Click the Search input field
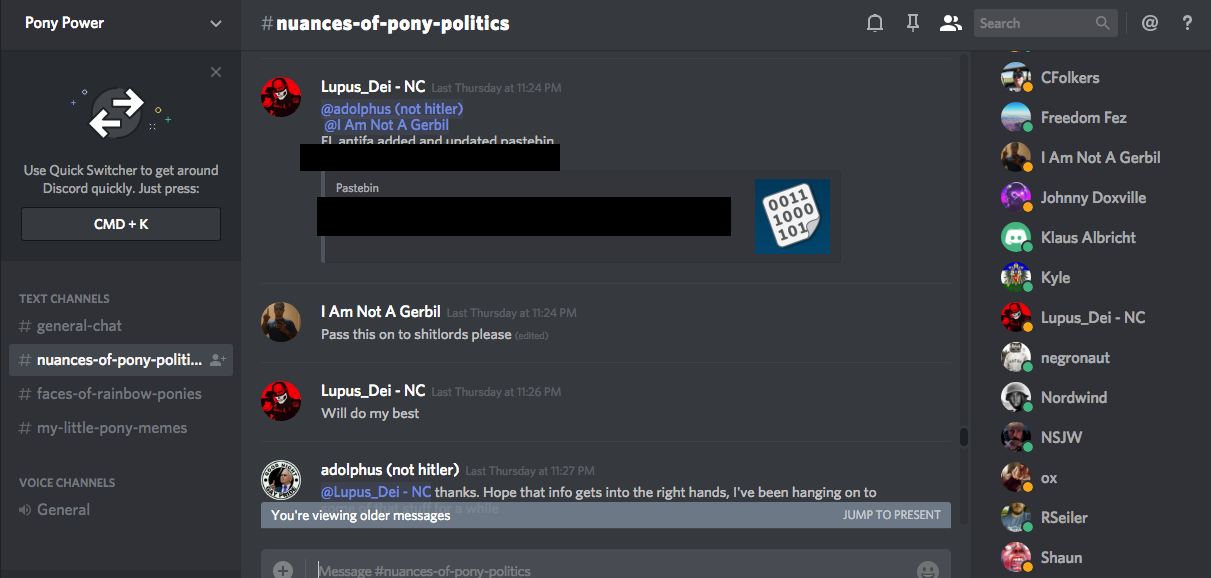 tap(1034, 23)
